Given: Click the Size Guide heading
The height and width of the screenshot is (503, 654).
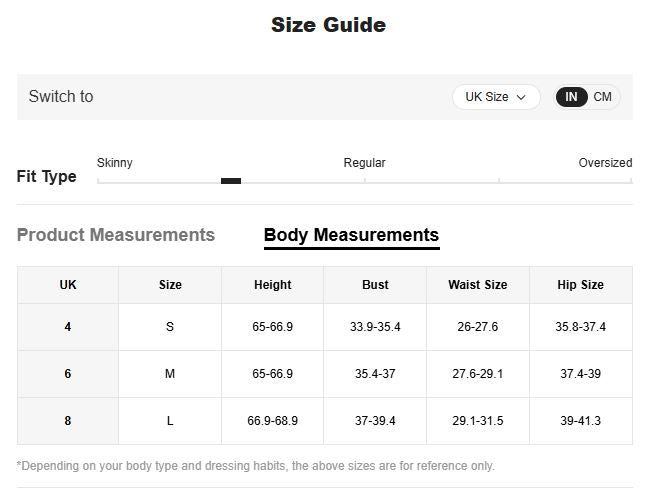Looking at the screenshot, I should (328, 25).
